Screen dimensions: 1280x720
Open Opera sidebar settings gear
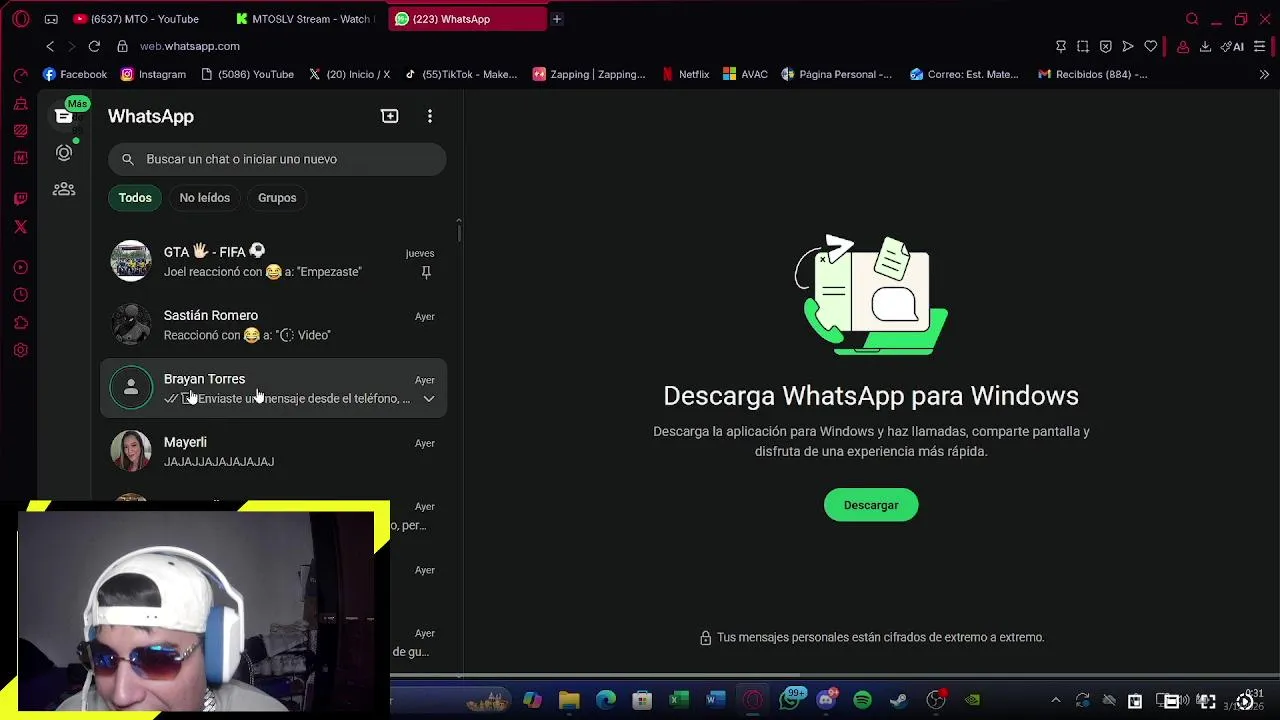21,350
